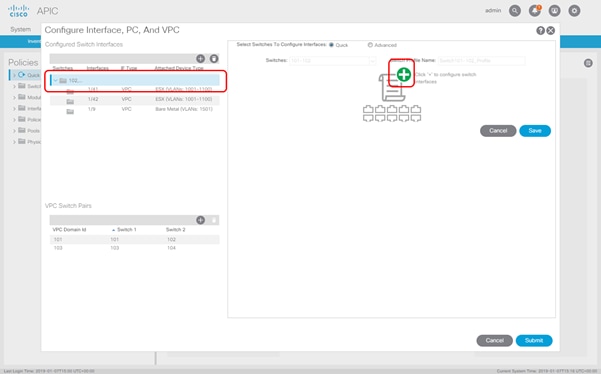This screenshot has width=601, height=374.
Task: Click the Quick start icon in Policies tree
Action: (21, 75)
